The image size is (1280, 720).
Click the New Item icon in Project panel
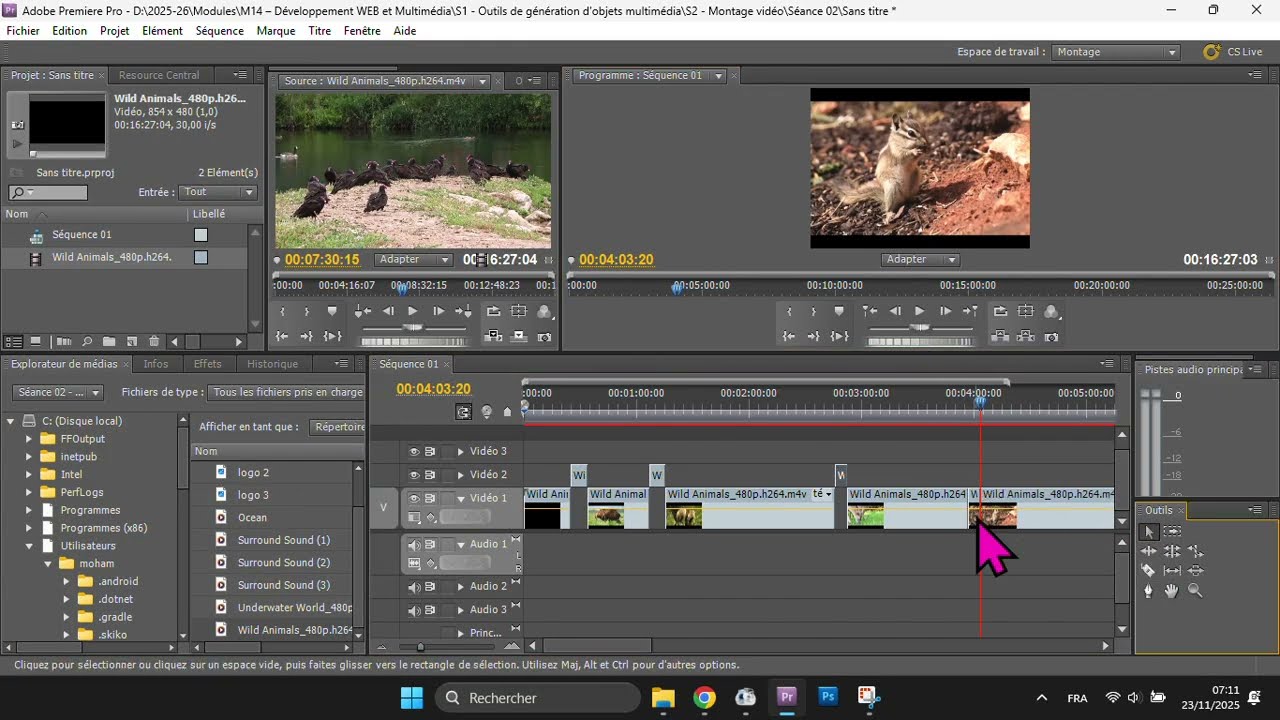coord(131,342)
